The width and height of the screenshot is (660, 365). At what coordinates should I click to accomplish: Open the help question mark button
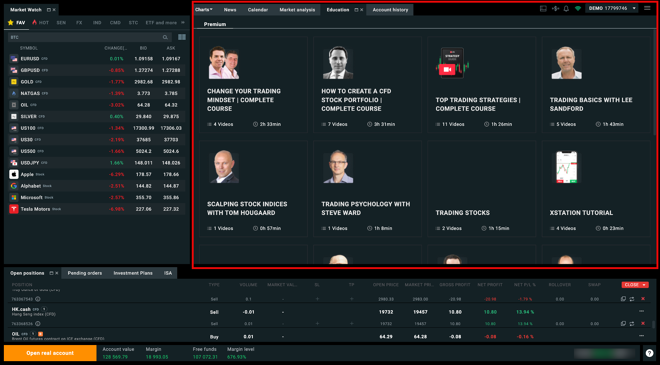pyautogui.click(x=649, y=353)
